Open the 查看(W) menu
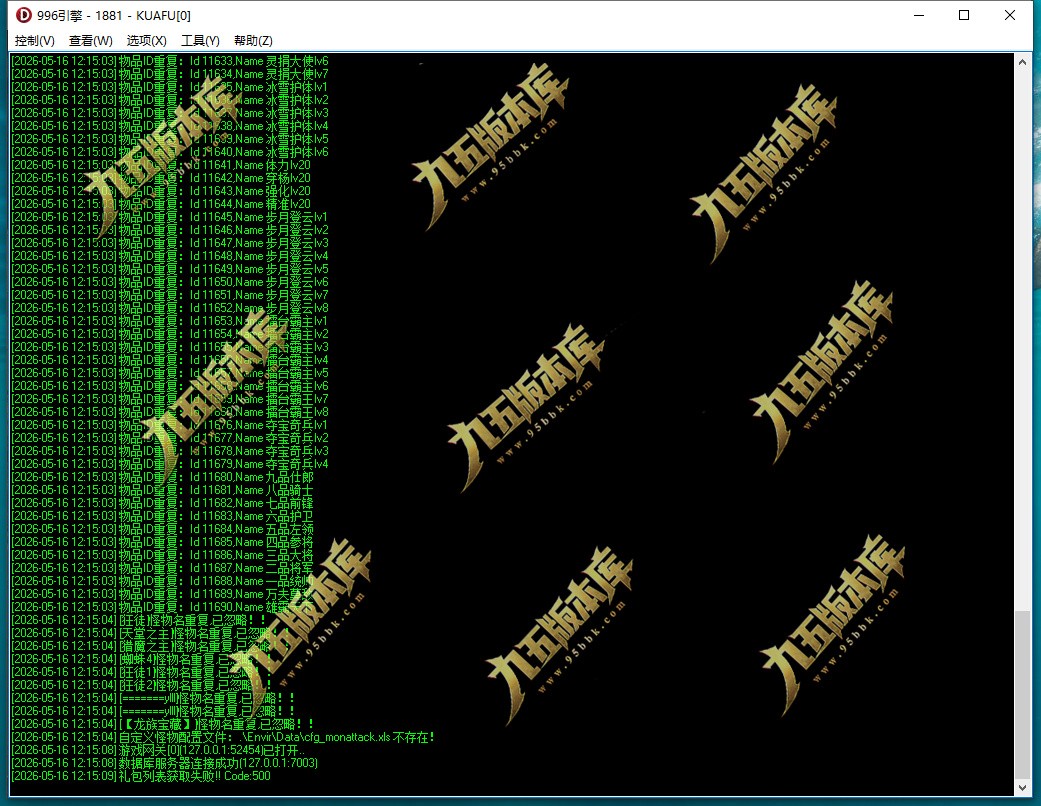The height and width of the screenshot is (806, 1041). (x=90, y=40)
